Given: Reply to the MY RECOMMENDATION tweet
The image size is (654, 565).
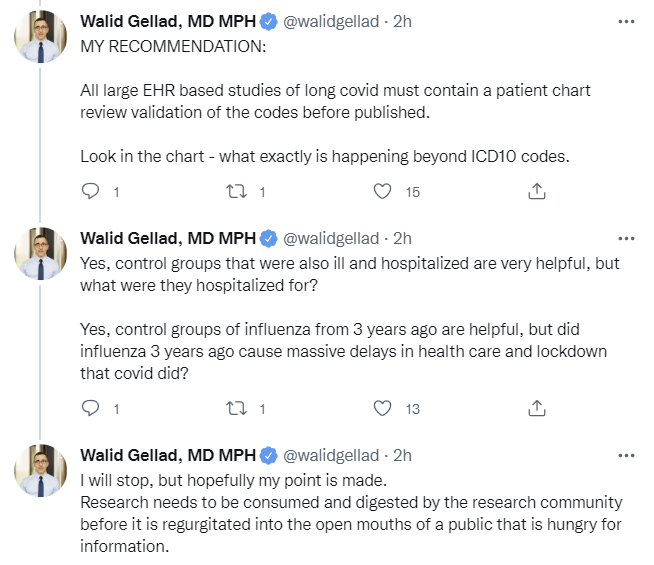Looking at the screenshot, I should tap(90, 191).
